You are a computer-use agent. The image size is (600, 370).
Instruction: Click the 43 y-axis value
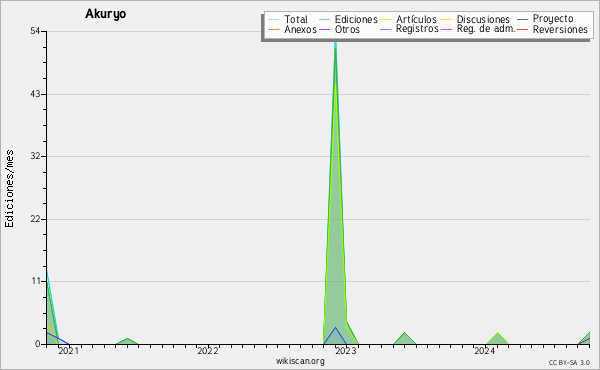click(35, 94)
